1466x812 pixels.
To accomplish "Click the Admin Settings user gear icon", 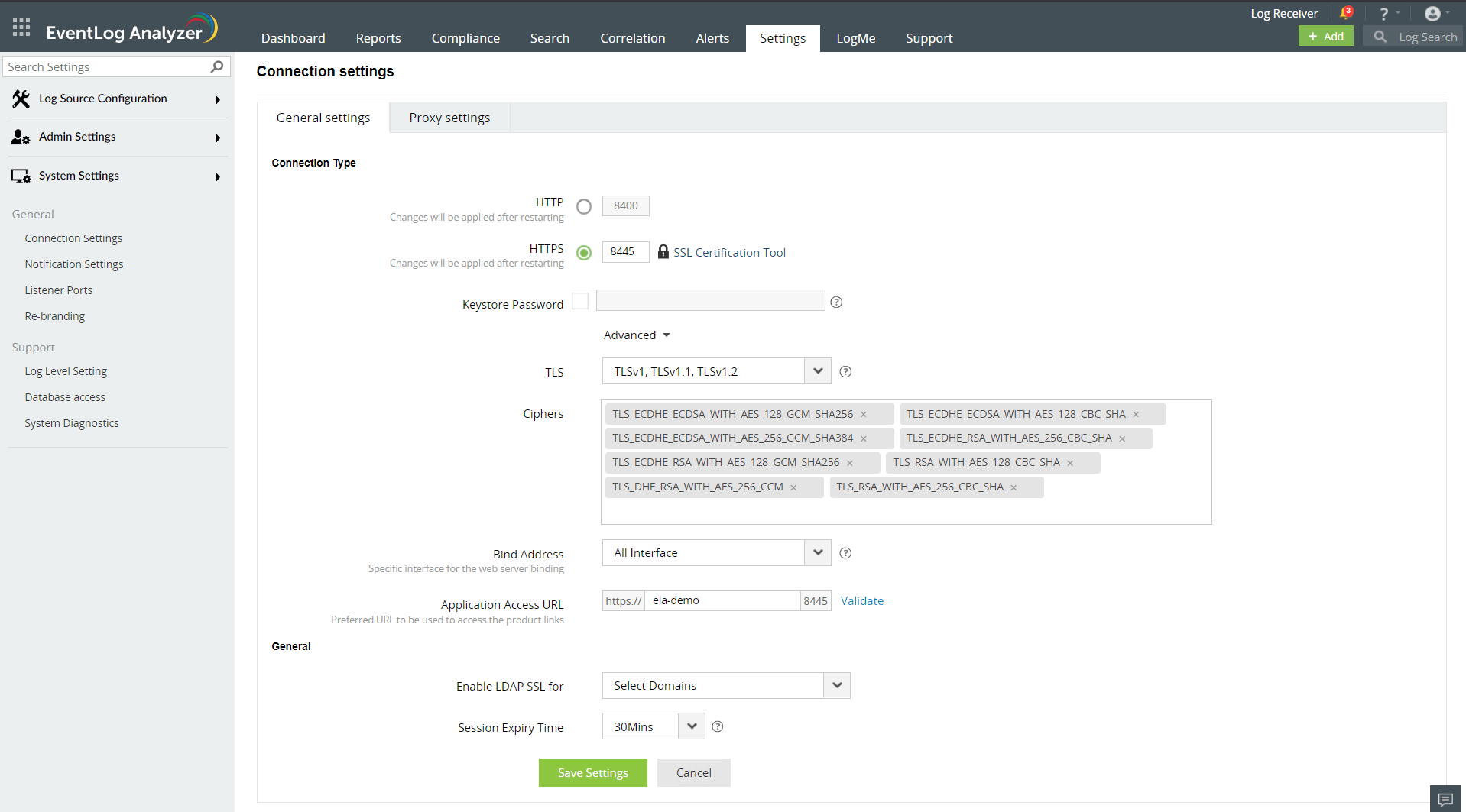I will coord(21,137).
